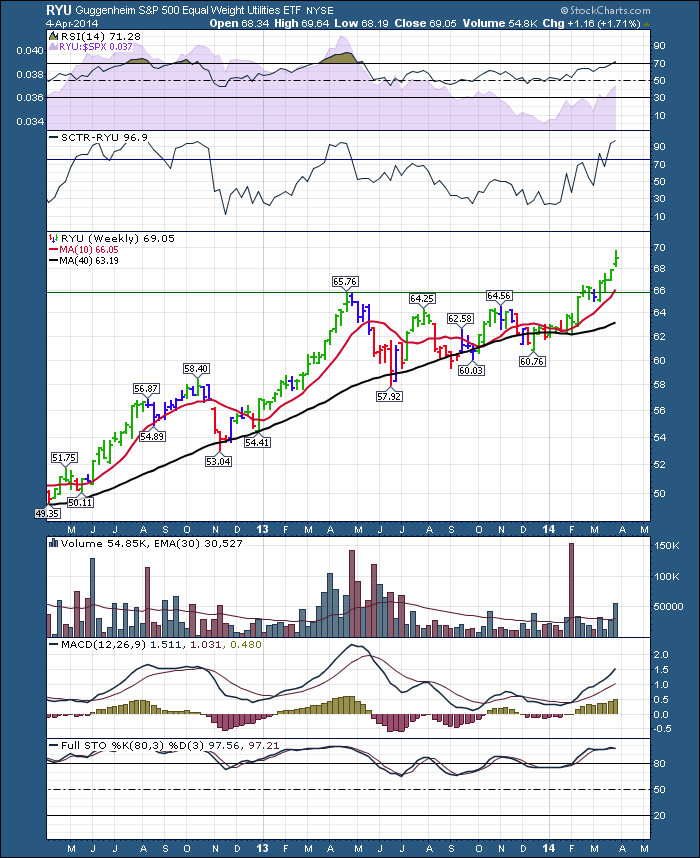This screenshot has width=700, height=858.
Task: Click the red MA(10) 66.05 legend
Action: [89, 250]
